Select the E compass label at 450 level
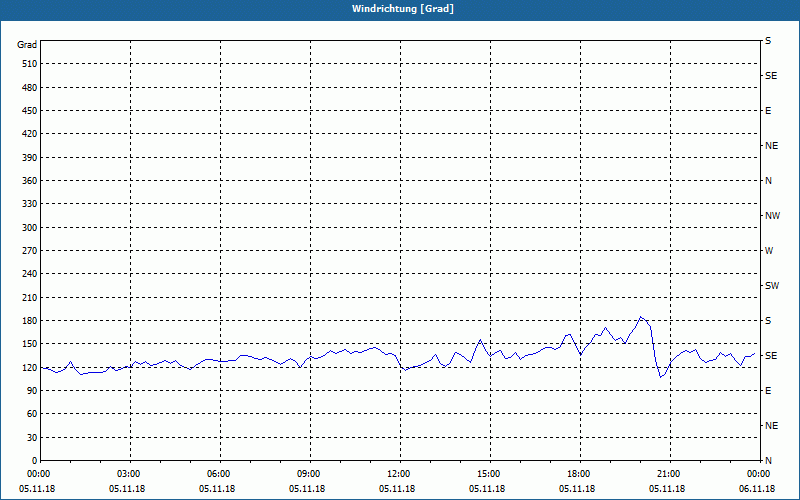This screenshot has height=500, width=800. (x=768, y=111)
